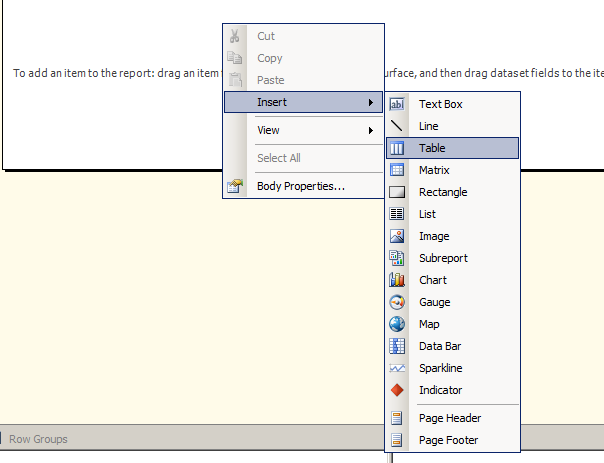Expand the View submenu arrow
The height and width of the screenshot is (463, 604).
point(371,131)
